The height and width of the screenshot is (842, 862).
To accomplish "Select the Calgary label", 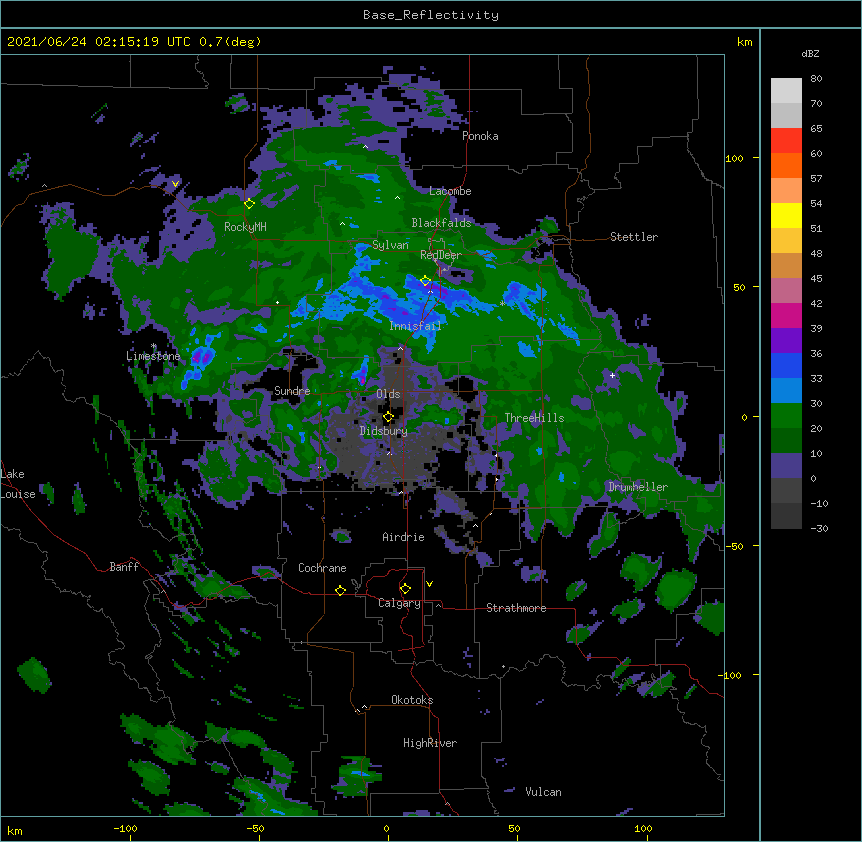I will (399, 603).
